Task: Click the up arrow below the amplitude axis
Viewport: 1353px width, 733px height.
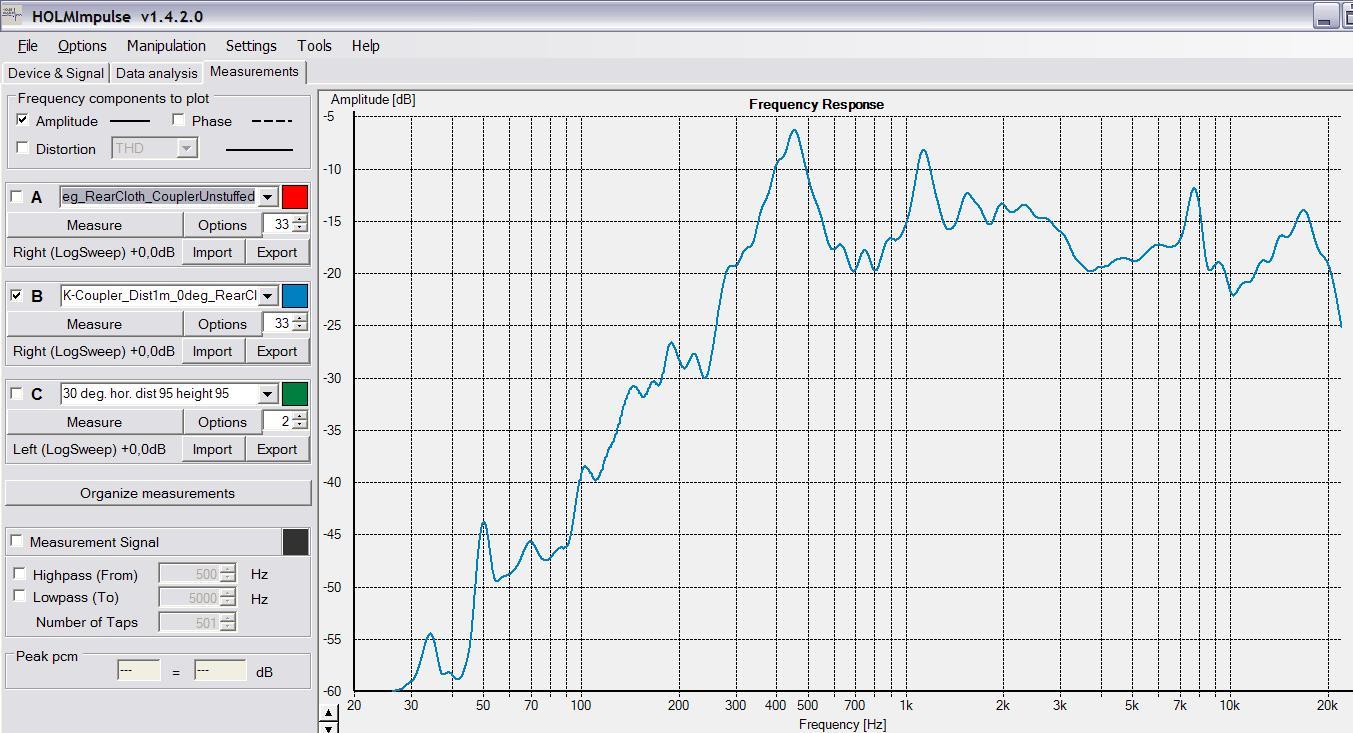Action: tap(329, 714)
